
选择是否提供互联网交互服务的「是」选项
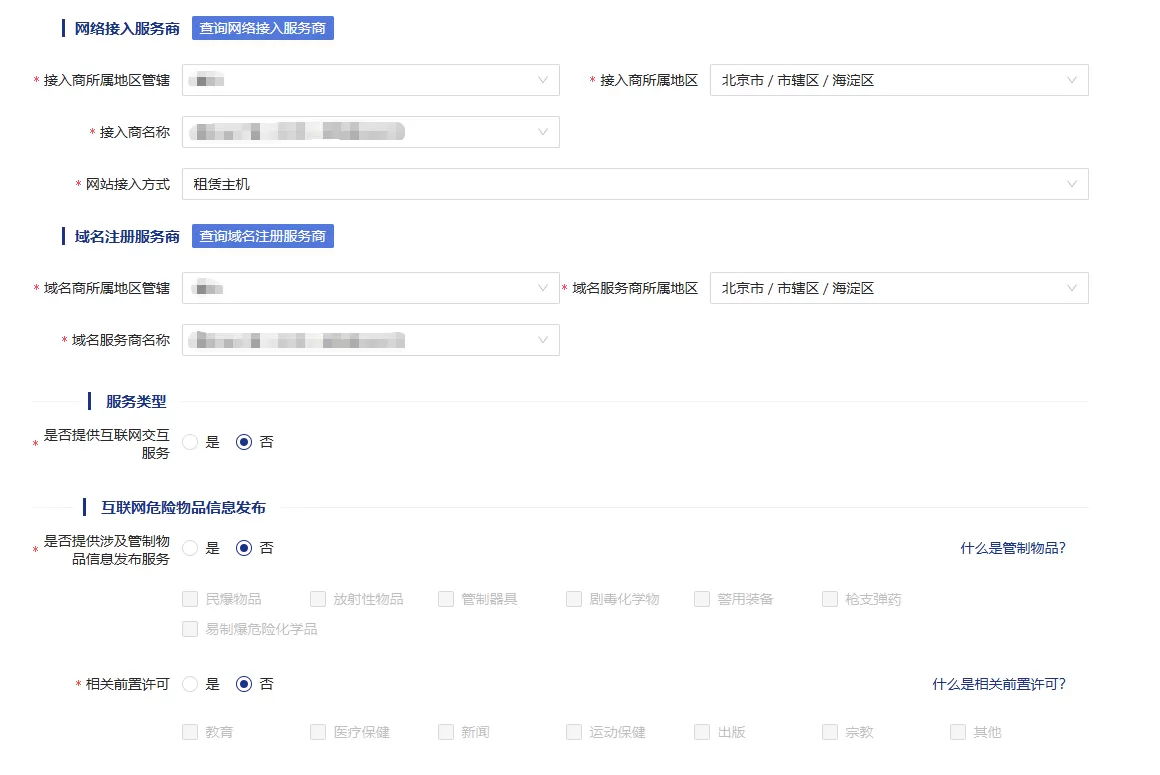point(189,441)
